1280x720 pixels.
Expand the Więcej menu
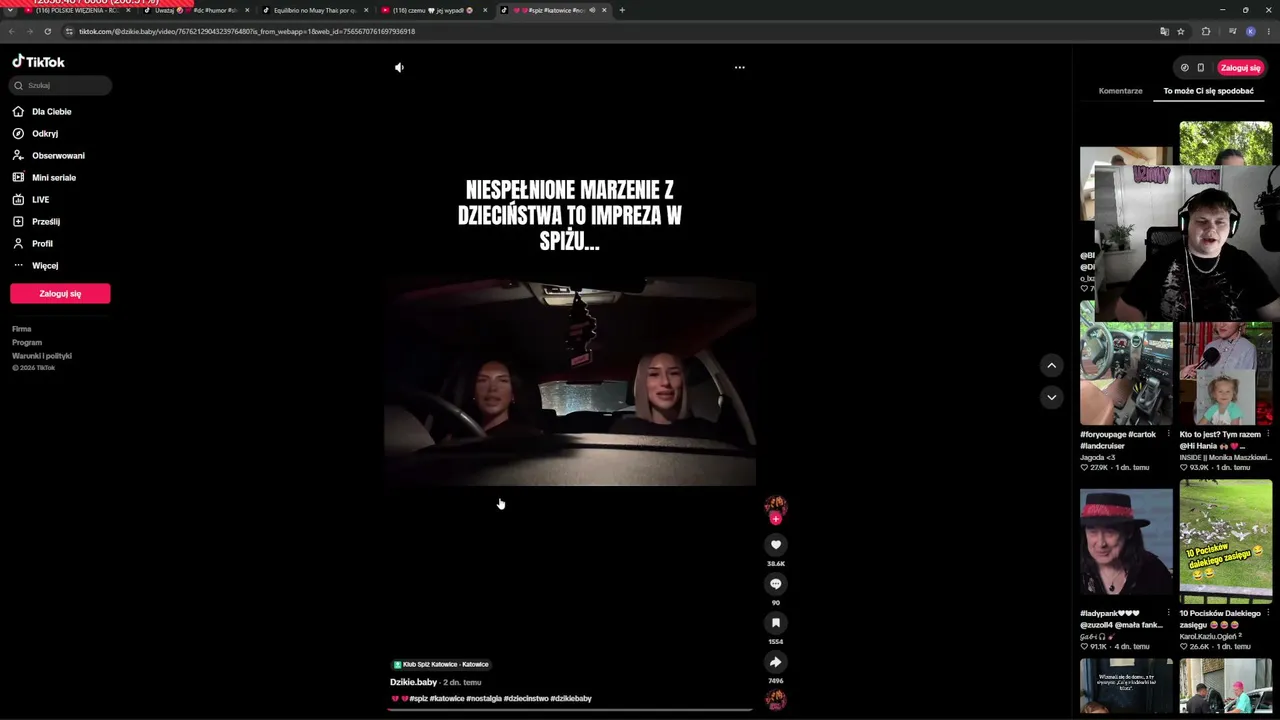pos(45,266)
